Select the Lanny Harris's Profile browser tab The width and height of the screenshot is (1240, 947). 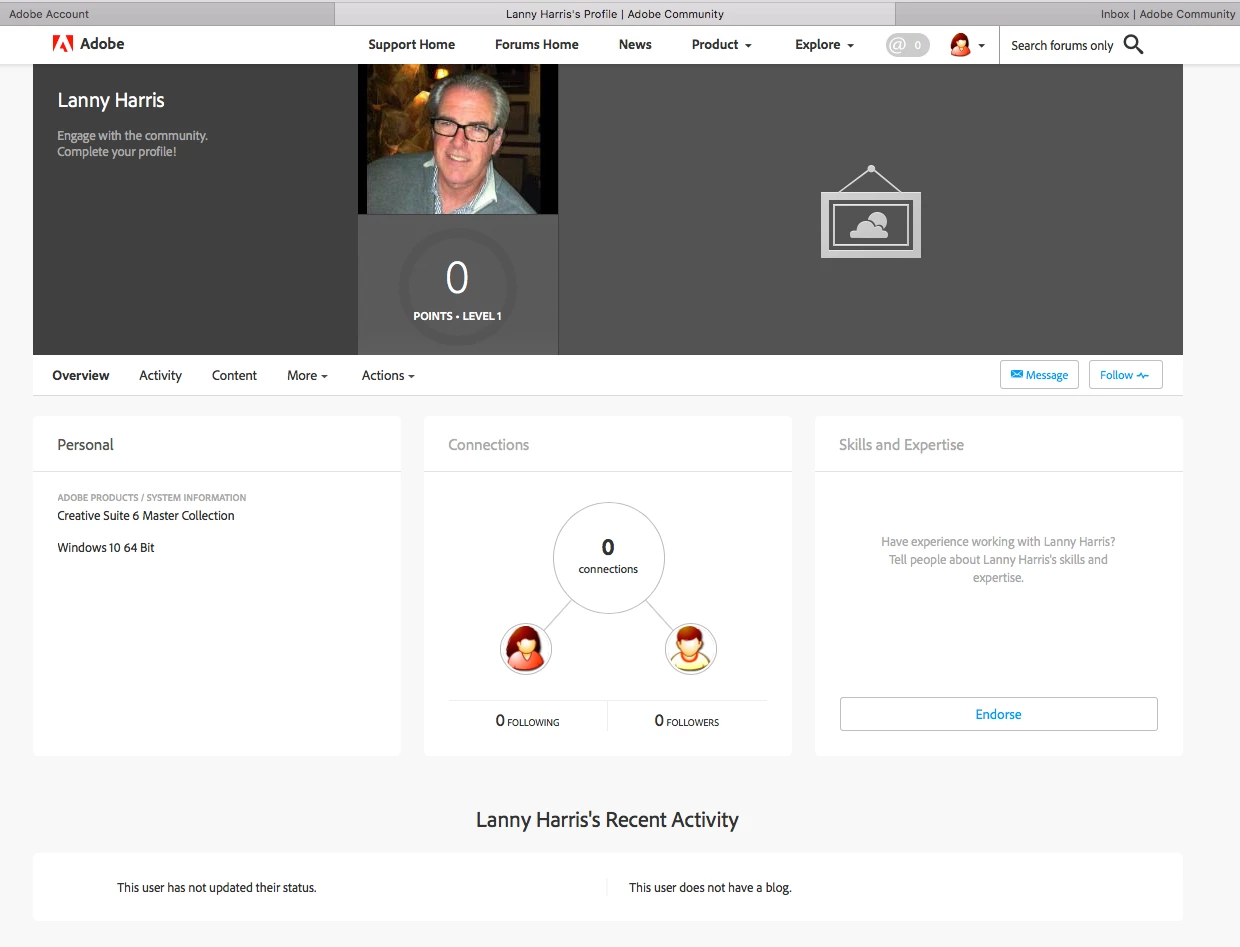click(615, 14)
